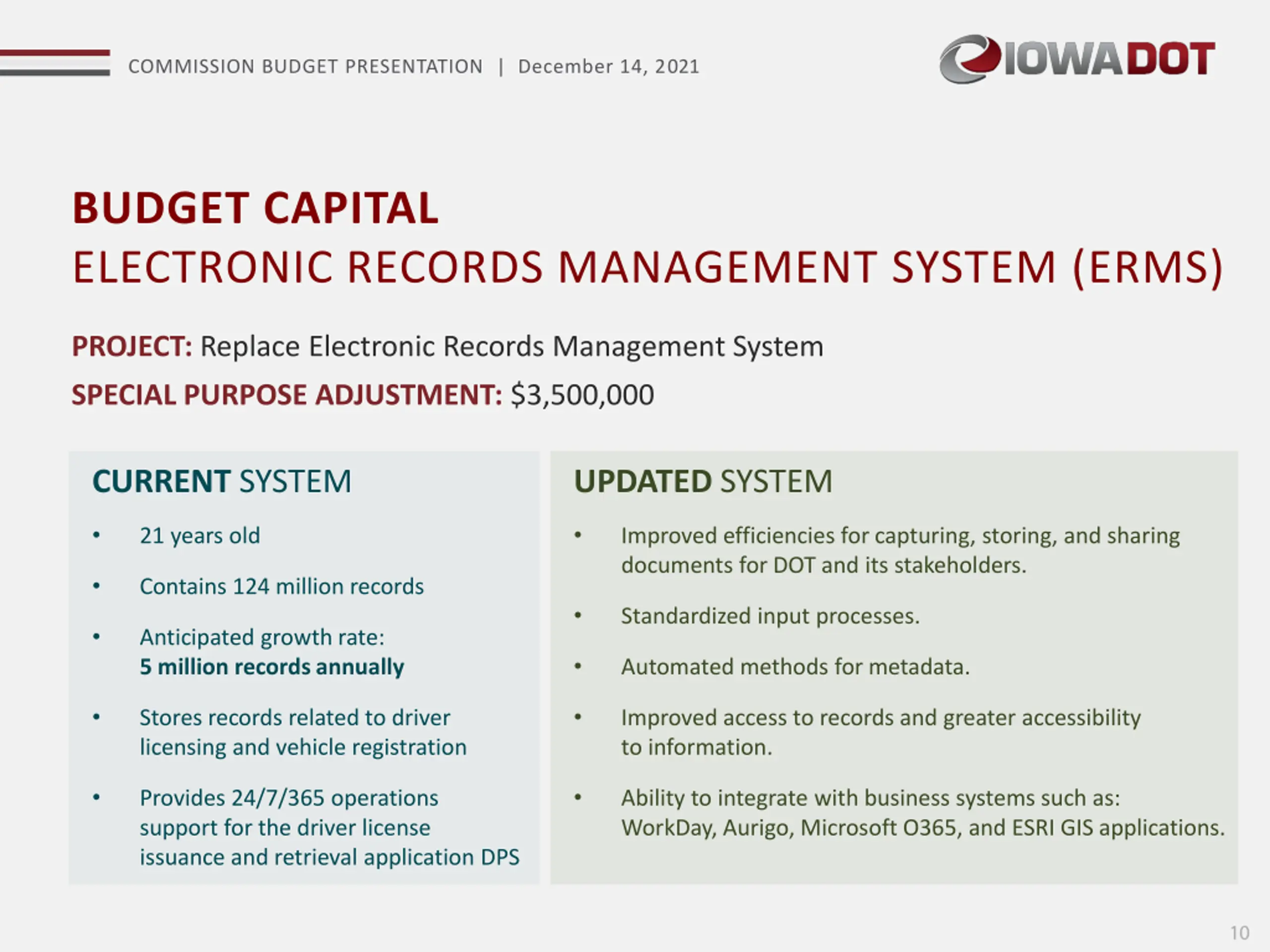Click 'Automated methods for metadata.' bullet
1270x952 pixels.
point(795,667)
